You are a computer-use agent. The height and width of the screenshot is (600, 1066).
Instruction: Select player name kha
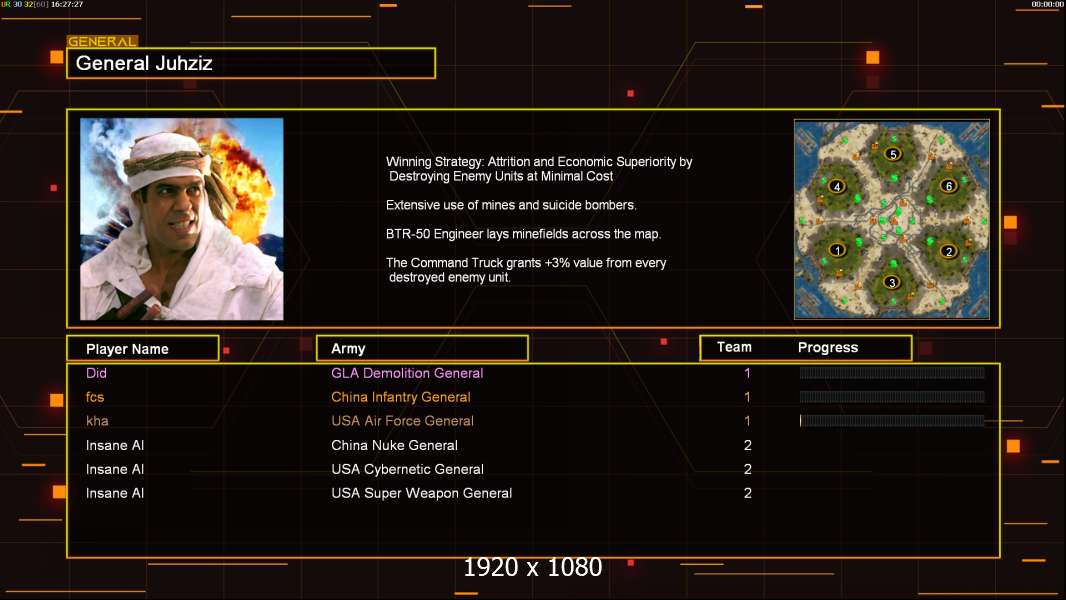pos(97,421)
